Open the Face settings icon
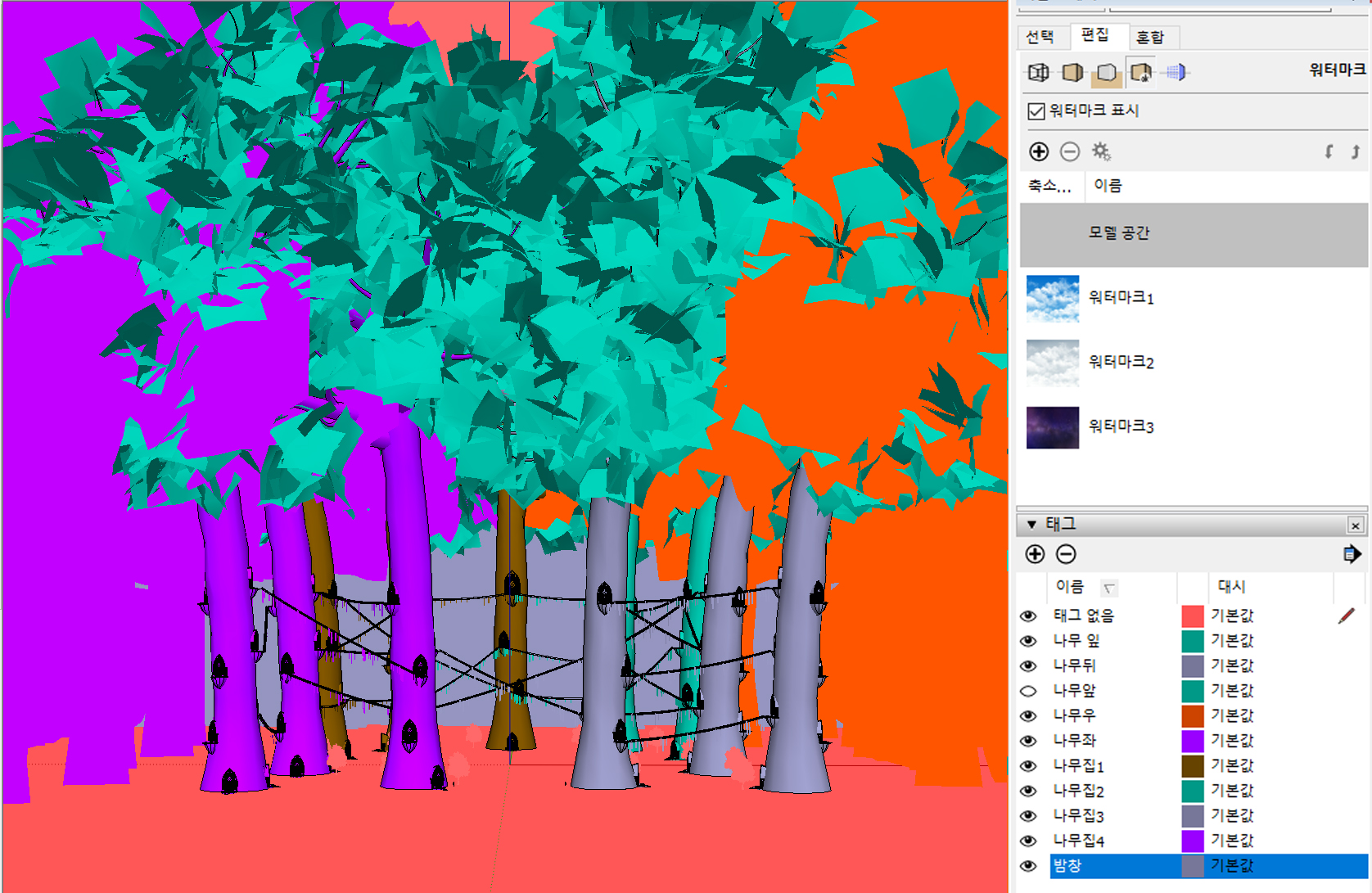Viewport: 1372px width, 893px height. [1072, 73]
